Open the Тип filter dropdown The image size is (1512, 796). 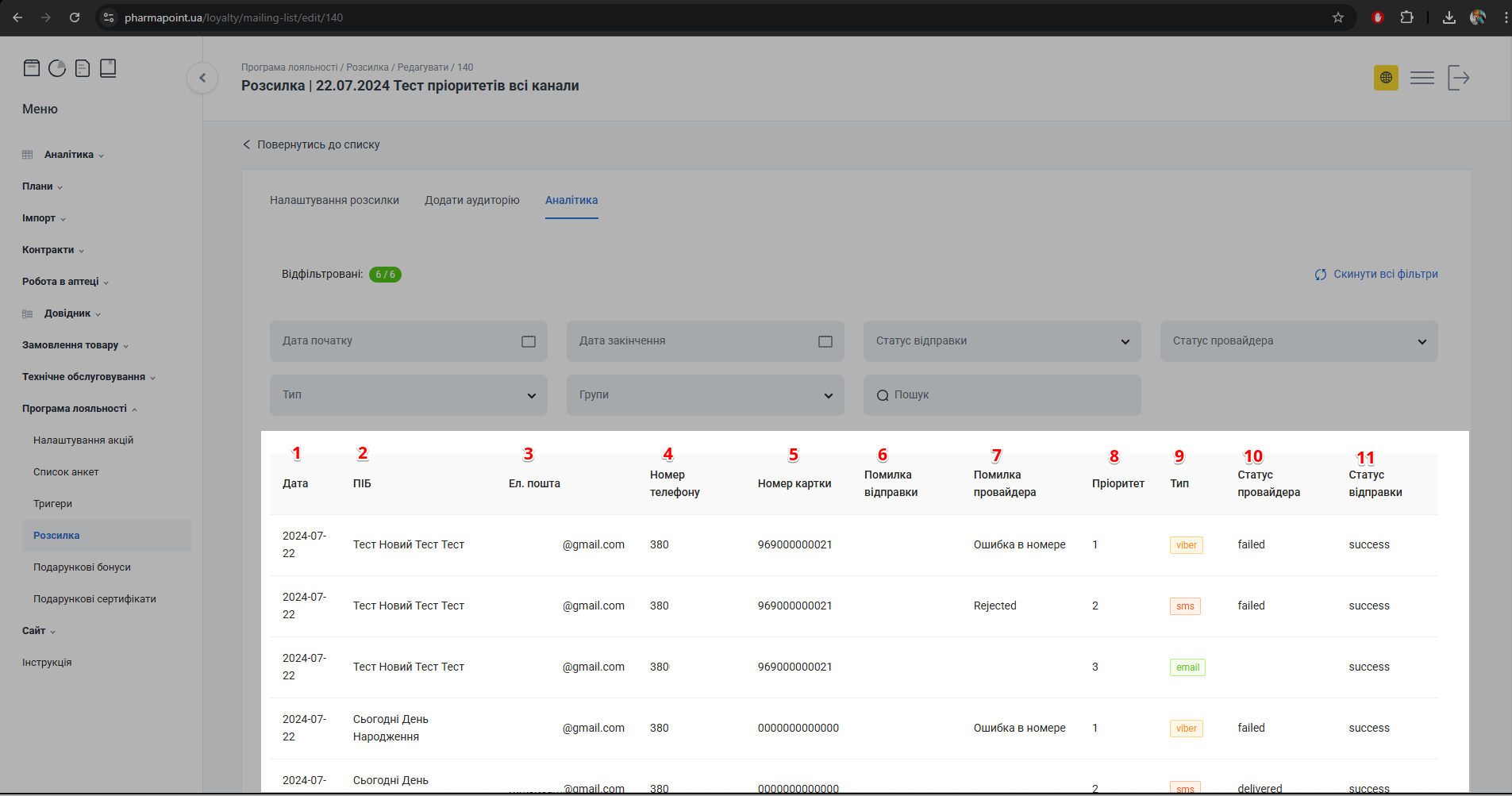409,395
